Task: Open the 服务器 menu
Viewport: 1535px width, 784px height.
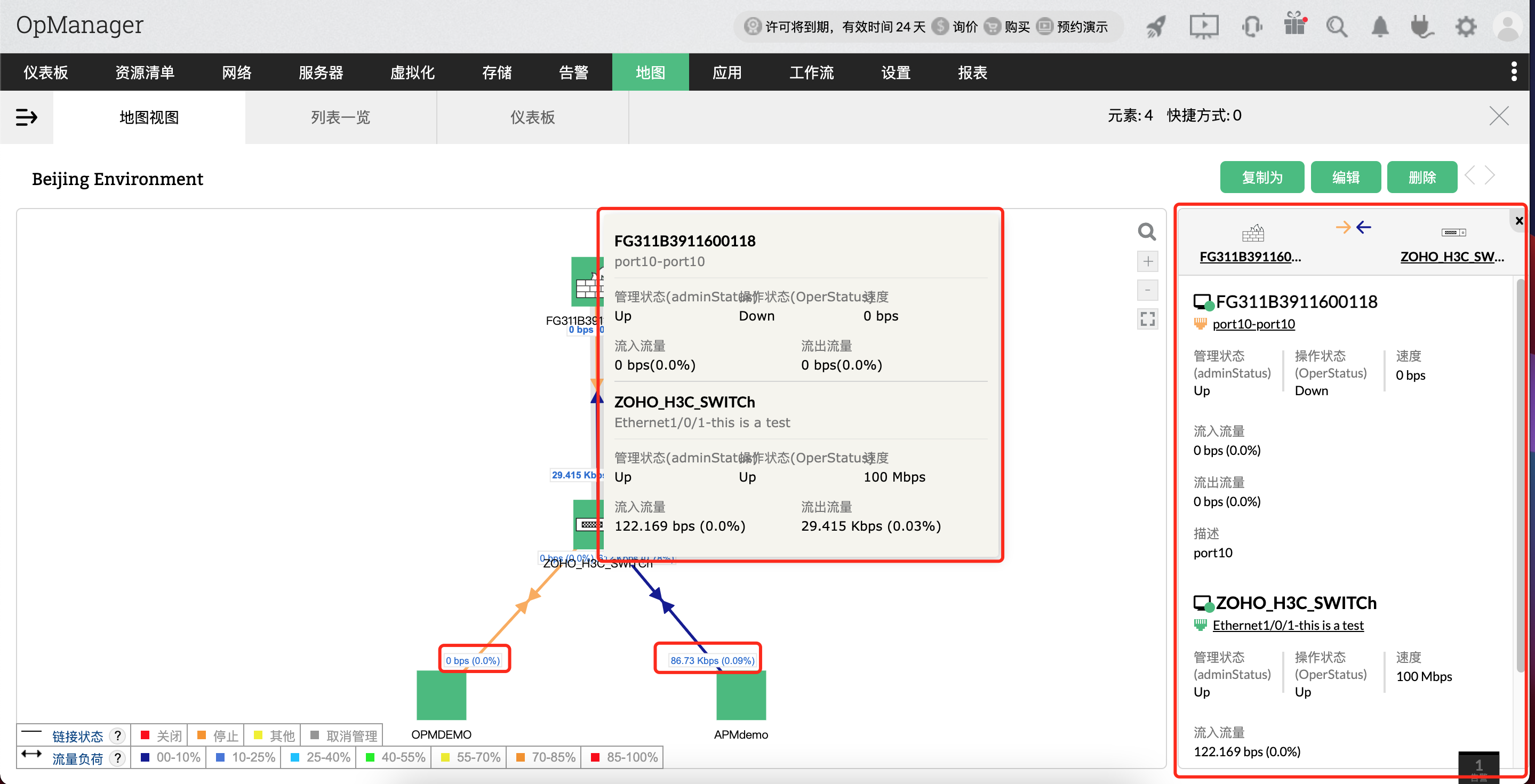Action: [321, 72]
